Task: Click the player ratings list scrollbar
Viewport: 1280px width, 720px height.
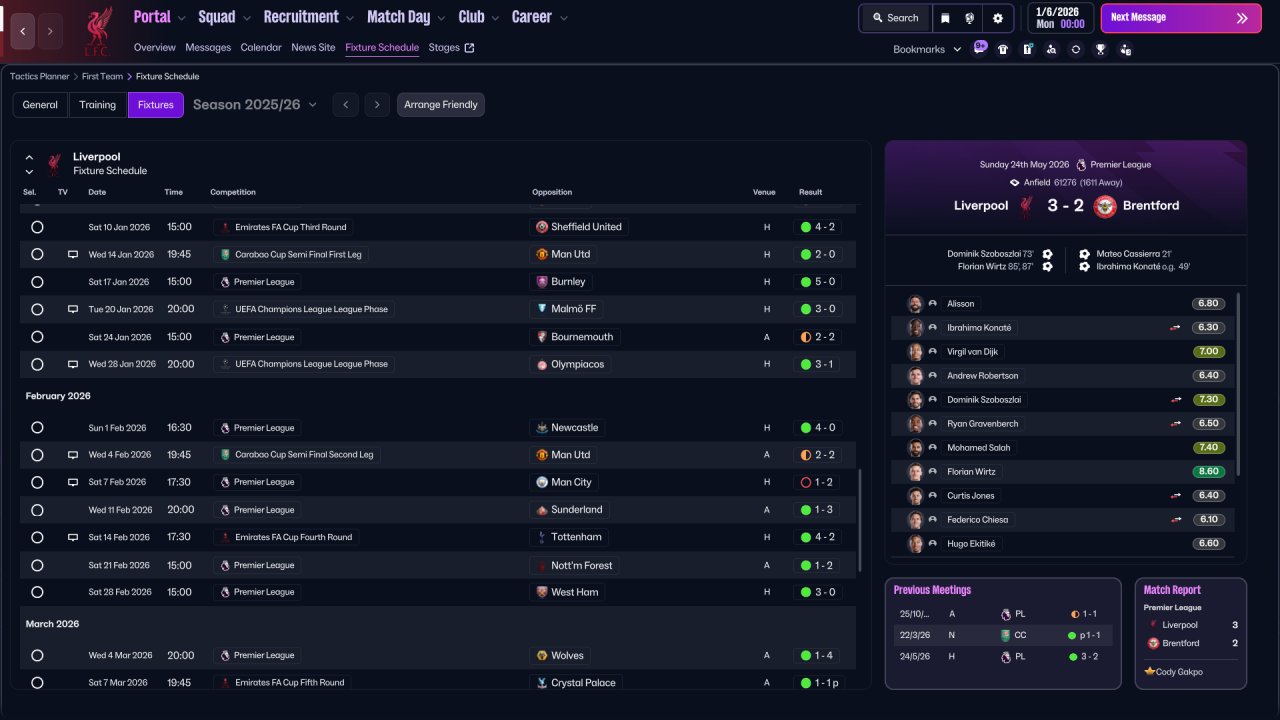Action: point(1240,385)
